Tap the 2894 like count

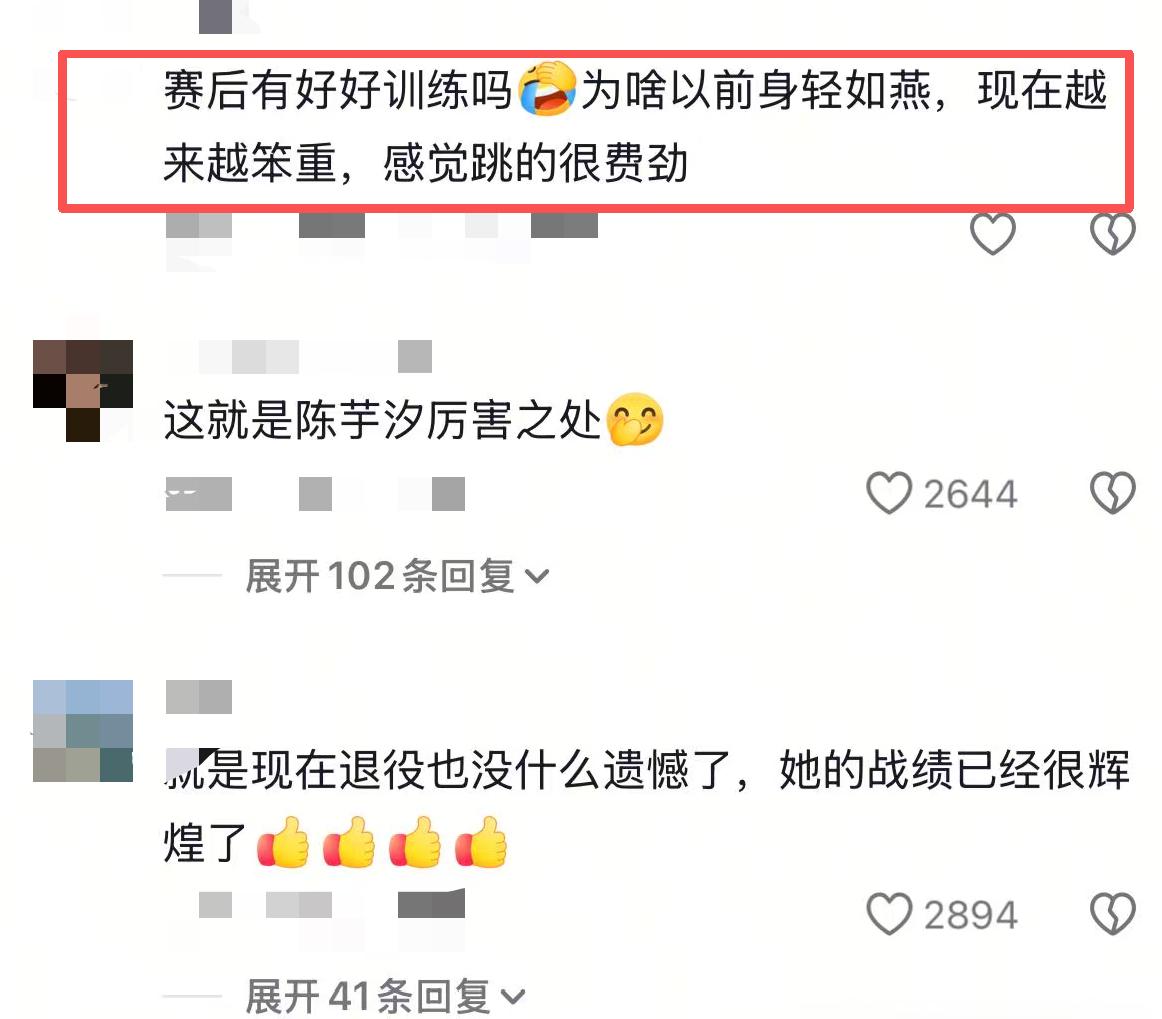tap(970, 915)
